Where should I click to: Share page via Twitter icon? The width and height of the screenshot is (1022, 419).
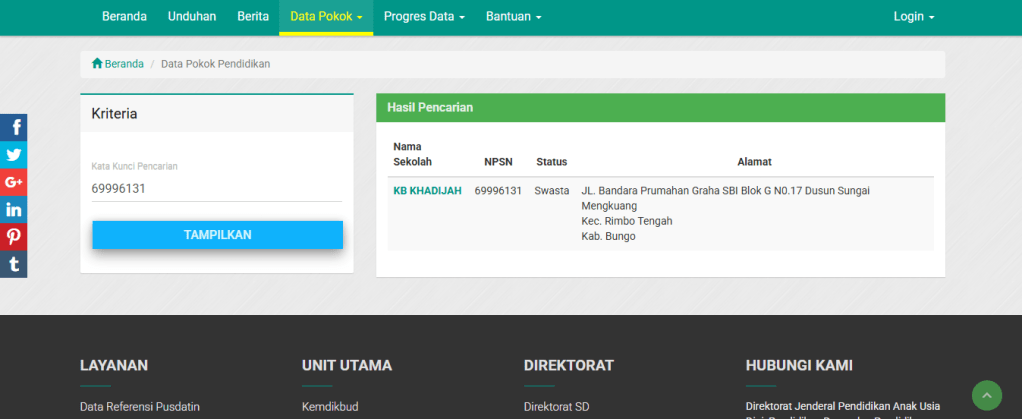click(x=13, y=155)
